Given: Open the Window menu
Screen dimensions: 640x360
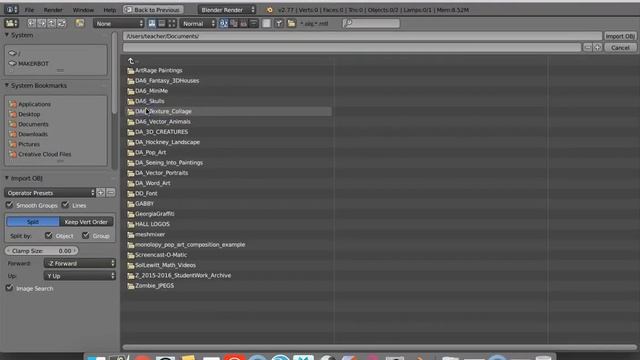Looking at the screenshot, I should tap(83, 10).
